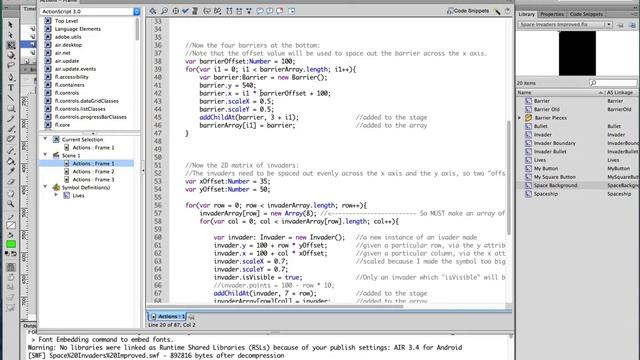Click the Help icon in Actions toolbar
640x360 pixels.
coord(507,11)
